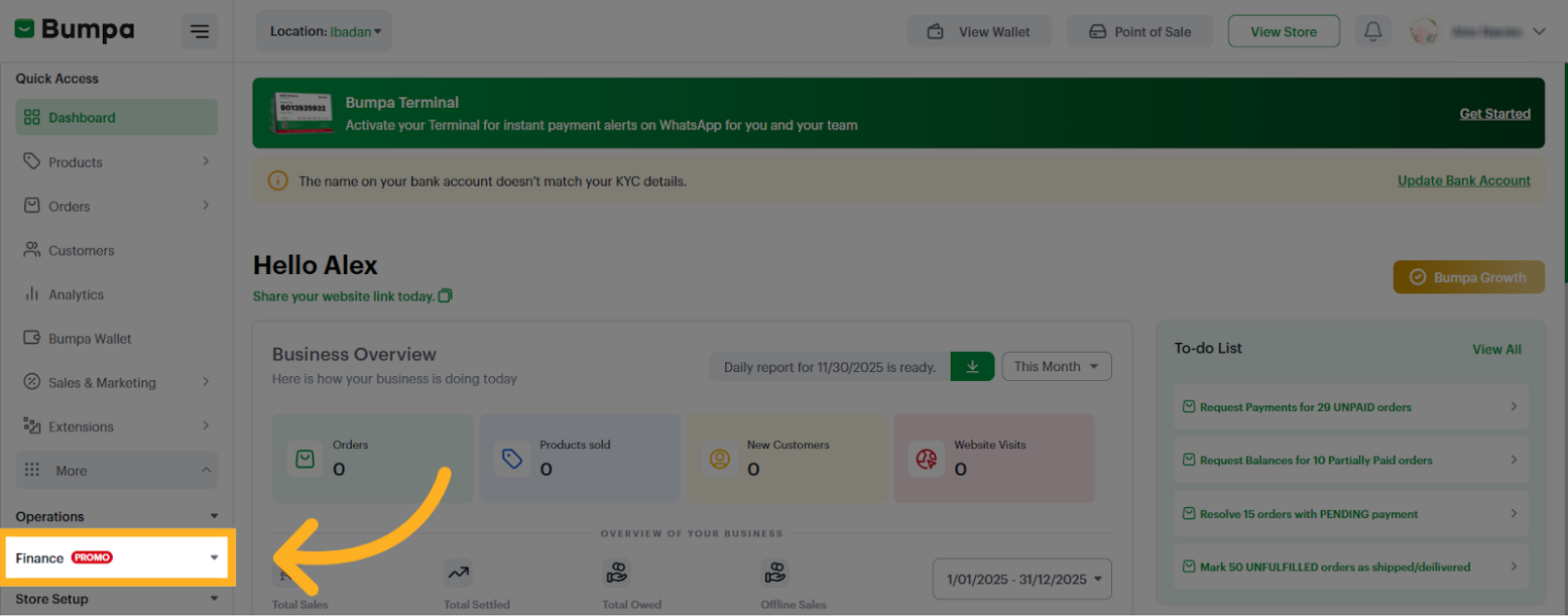Screen dimensions: 1568x616
Task: Open Point of Sale
Action: 1139,31
